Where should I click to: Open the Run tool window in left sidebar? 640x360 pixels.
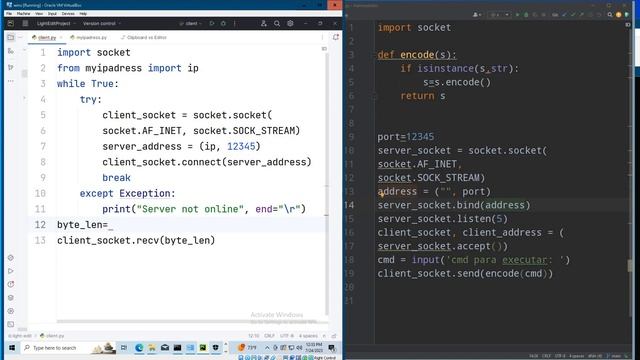pos(11,271)
